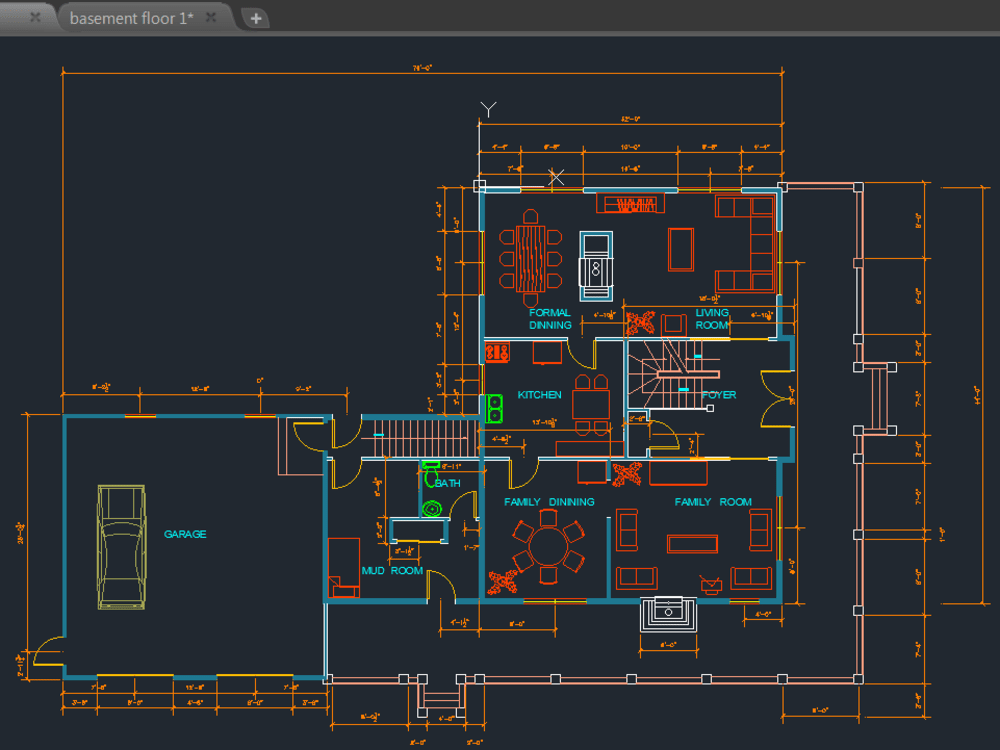Select the refrigerator block in the kitchen
Image resolution: width=1000 pixels, height=750 pixels.
547,352
